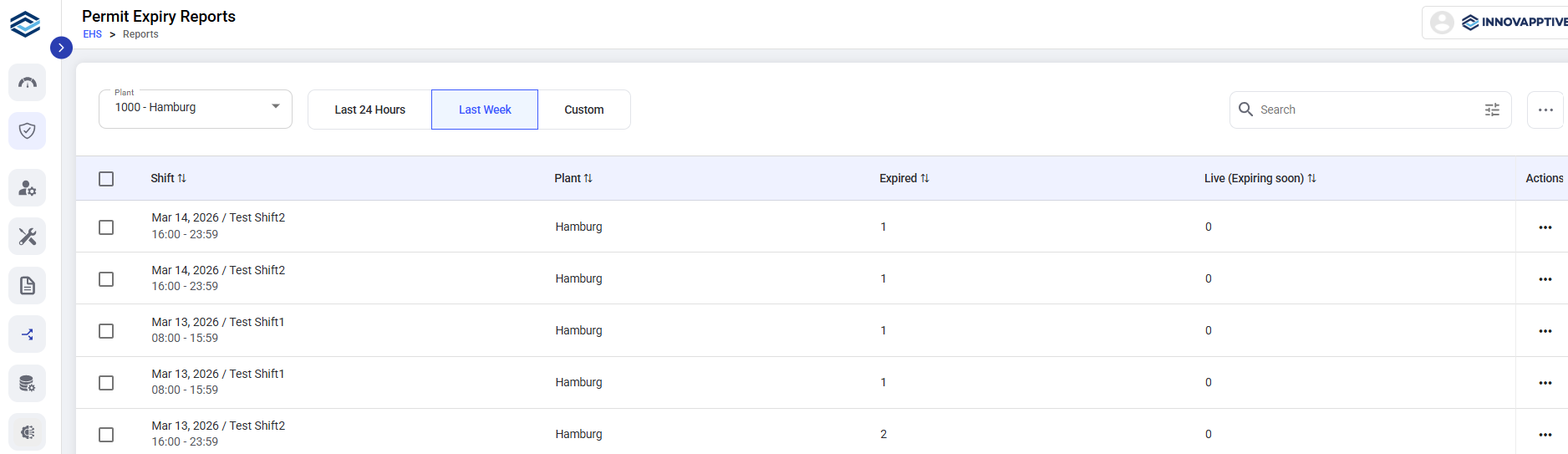Tick checkbox of first Mar 13 Test Shift1 row
1568x454 pixels.
coord(106,331)
